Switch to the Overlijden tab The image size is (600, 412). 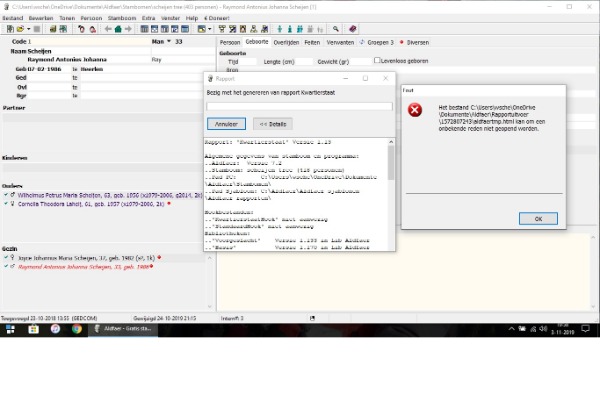286,43
